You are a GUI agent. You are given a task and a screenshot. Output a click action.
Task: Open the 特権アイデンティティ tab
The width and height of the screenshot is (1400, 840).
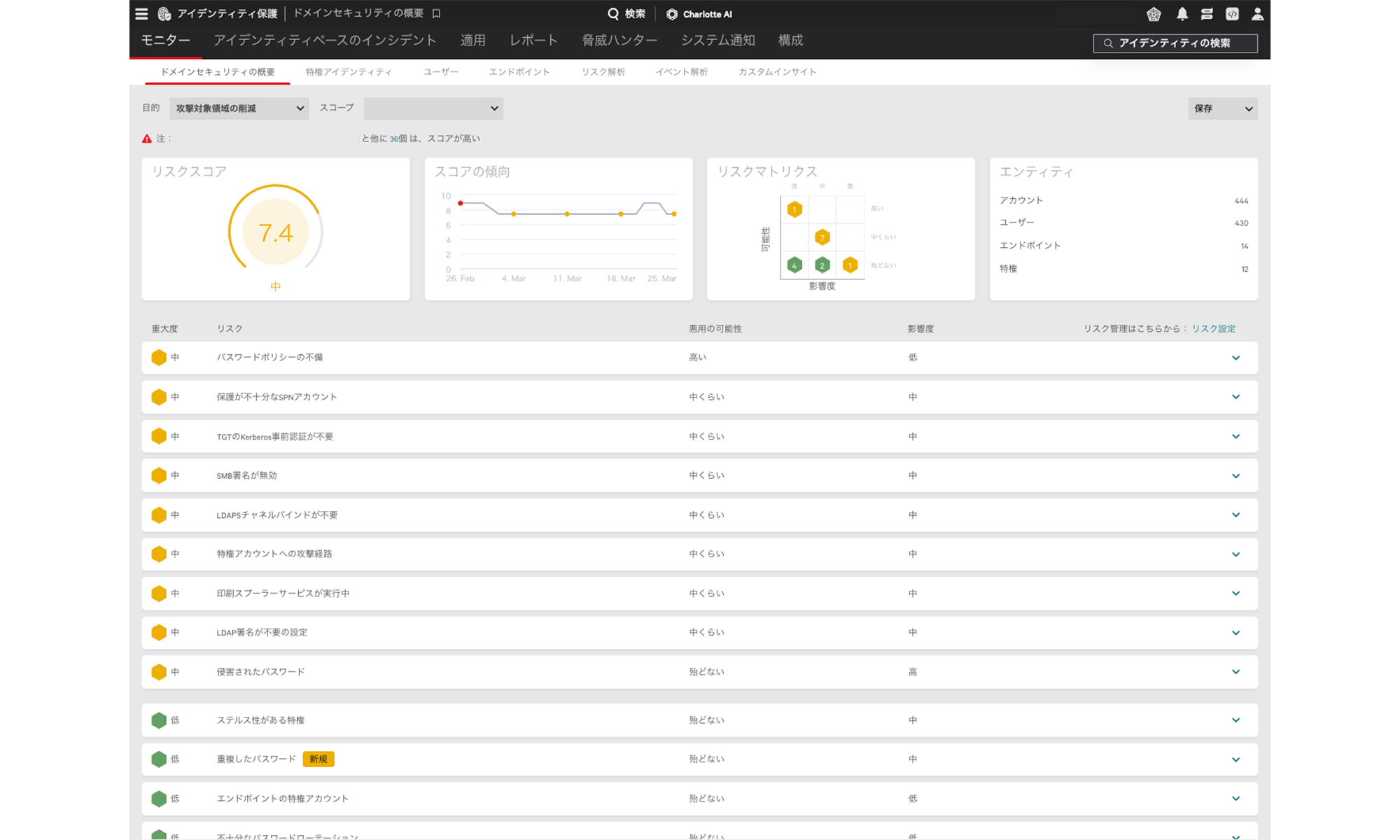tap(347, 71)
